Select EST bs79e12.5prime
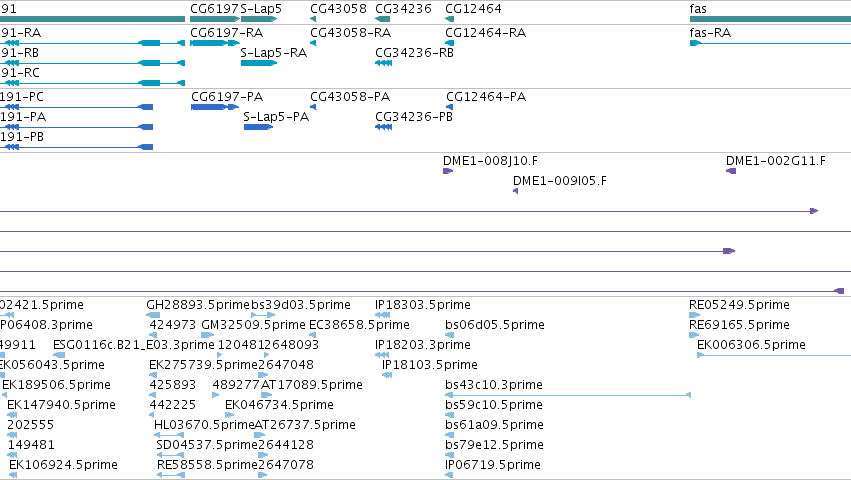Image resolution: width=851 pixels, height=480 pixels. pos(494,445)
